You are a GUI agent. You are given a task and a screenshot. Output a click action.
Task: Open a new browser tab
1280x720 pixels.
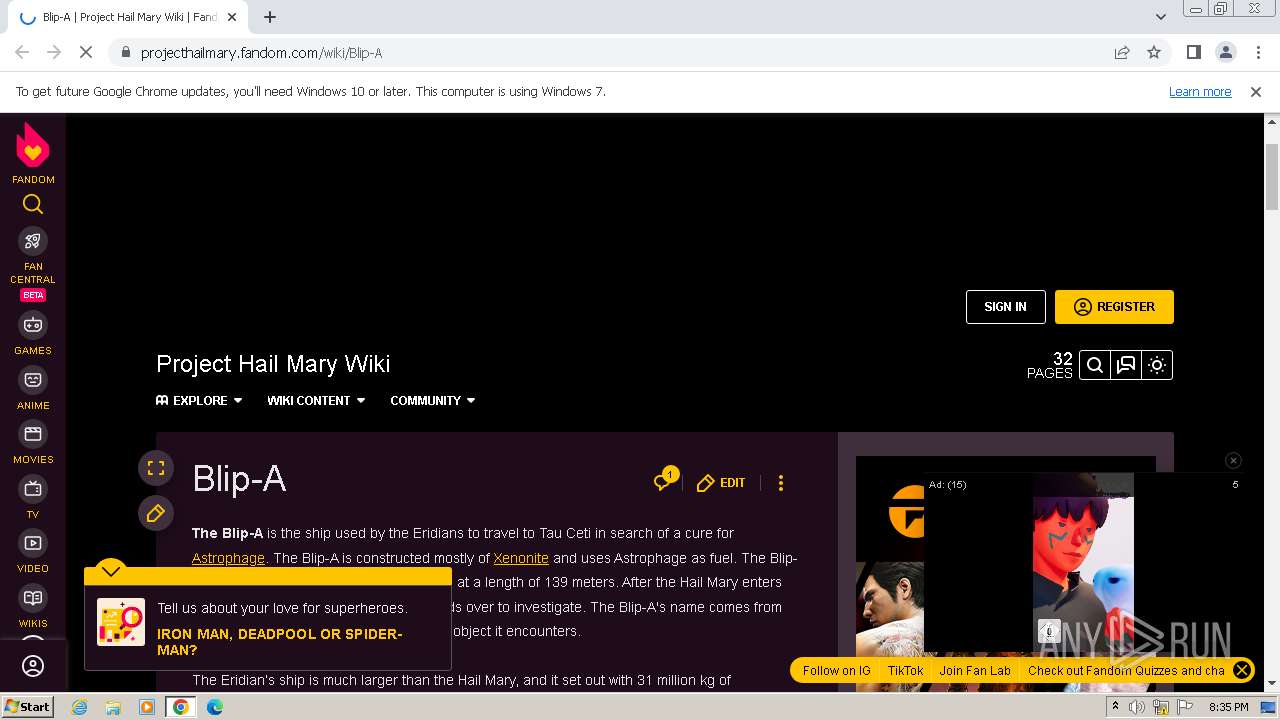click(270, 17)
